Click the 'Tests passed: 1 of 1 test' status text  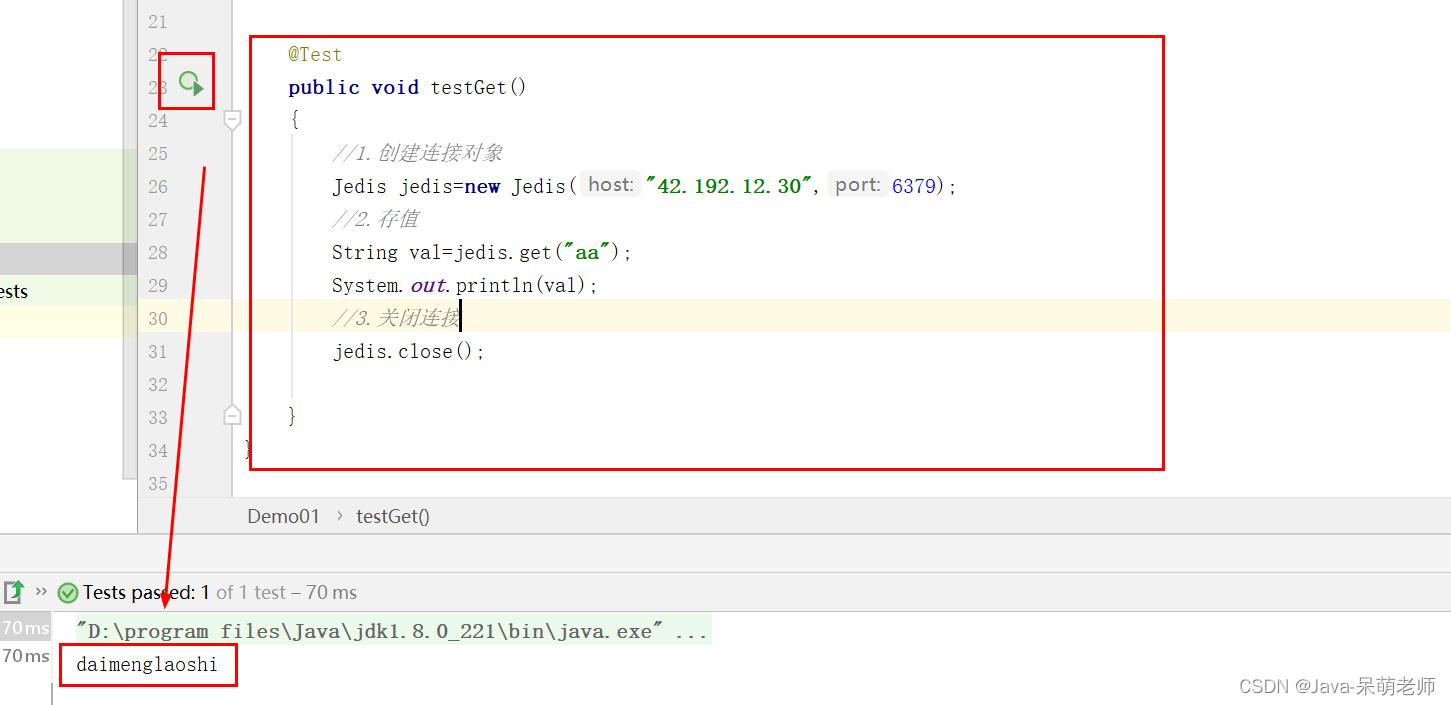220,592
